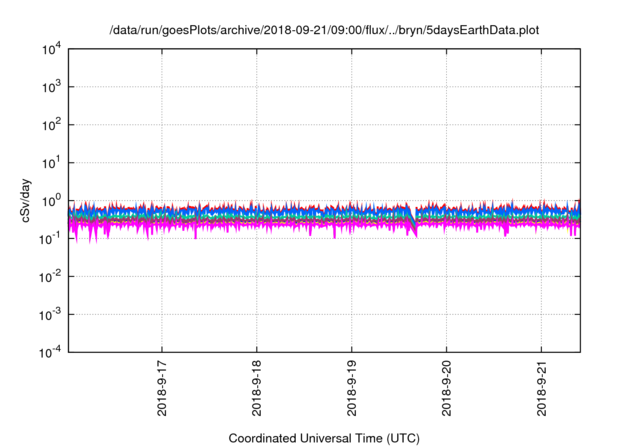640x448 pixels.
Task: Click the 10^3 y-axis tick label
Action: pyautogui.click(x=51, y=87)
